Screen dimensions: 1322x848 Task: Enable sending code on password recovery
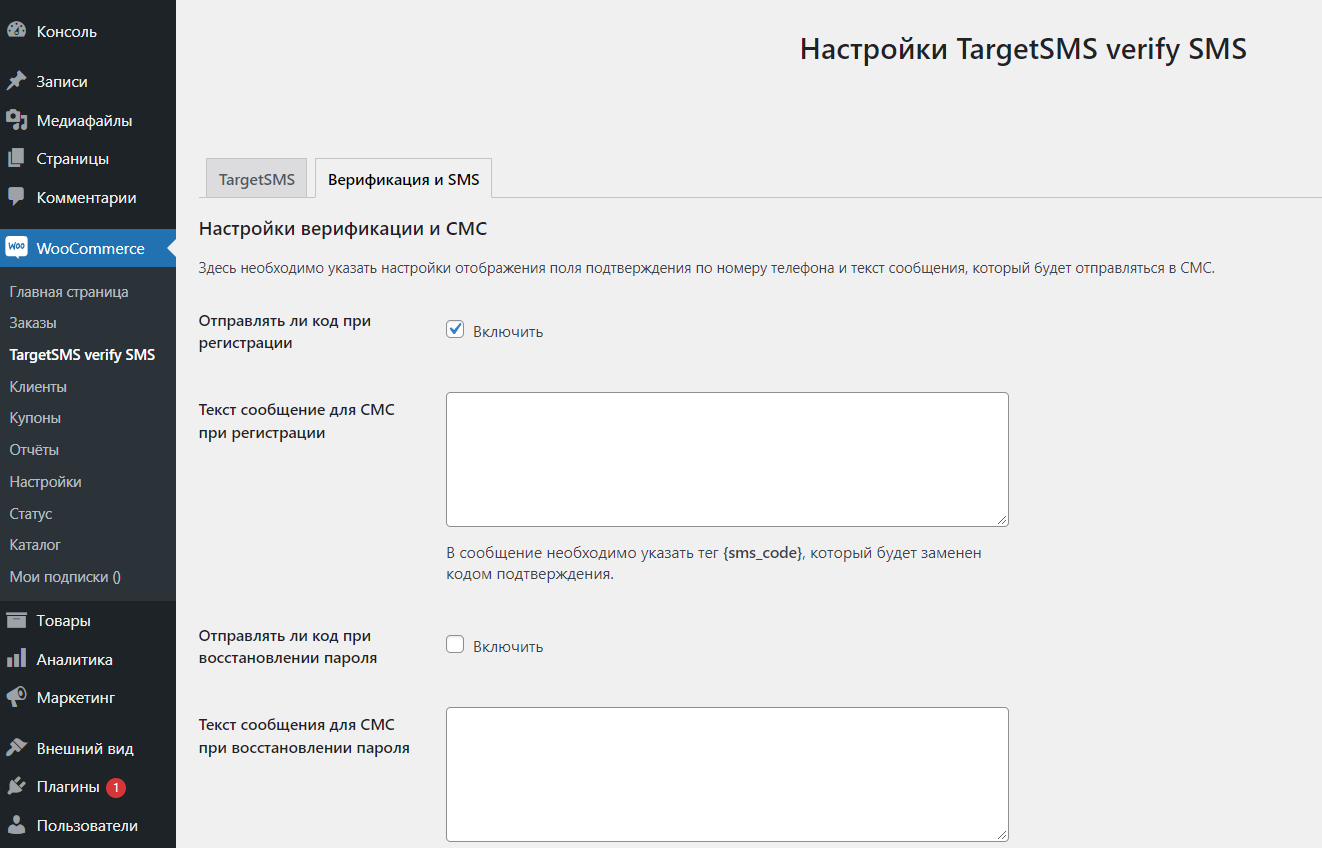pyautogui.click(x=455, y=644)
